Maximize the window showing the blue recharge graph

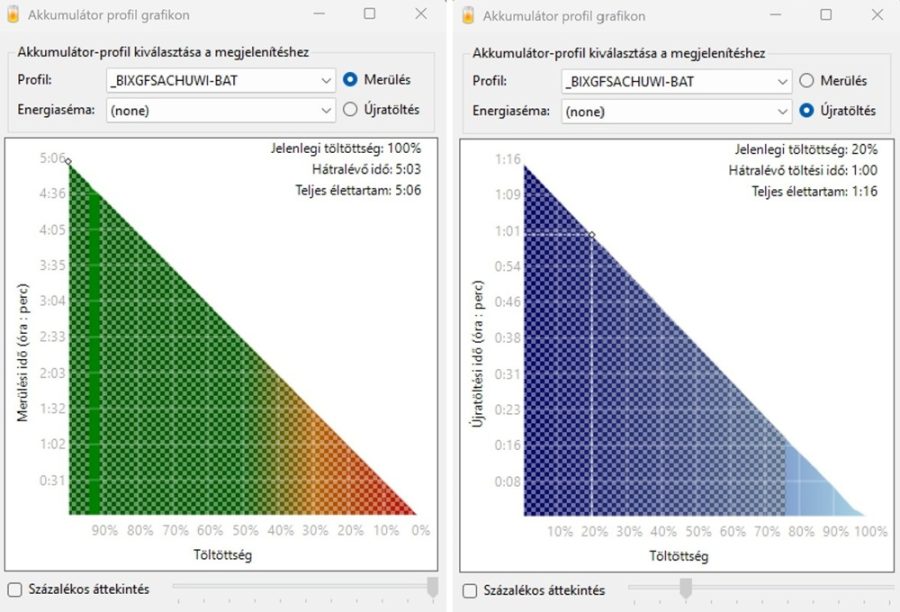coord(826,15)
